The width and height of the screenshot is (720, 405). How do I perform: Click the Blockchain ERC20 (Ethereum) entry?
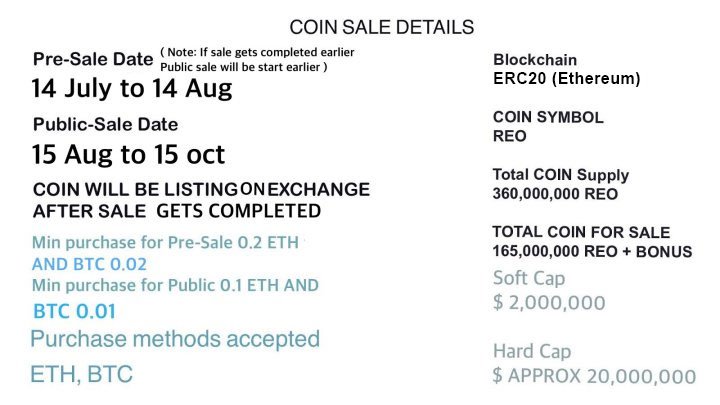point(567,69)
